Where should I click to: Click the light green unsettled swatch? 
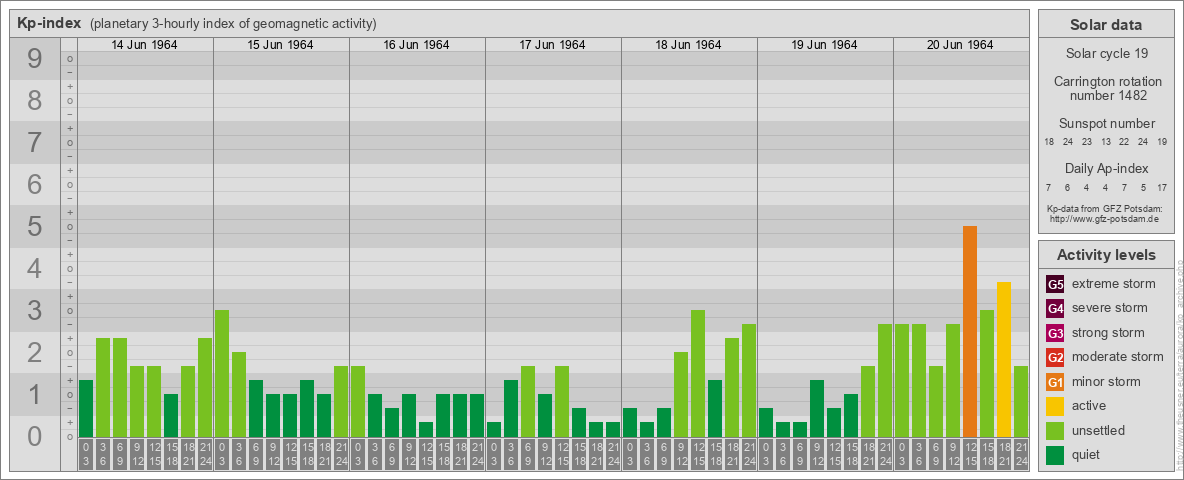pyautogui.click(x=1055, y=430)
